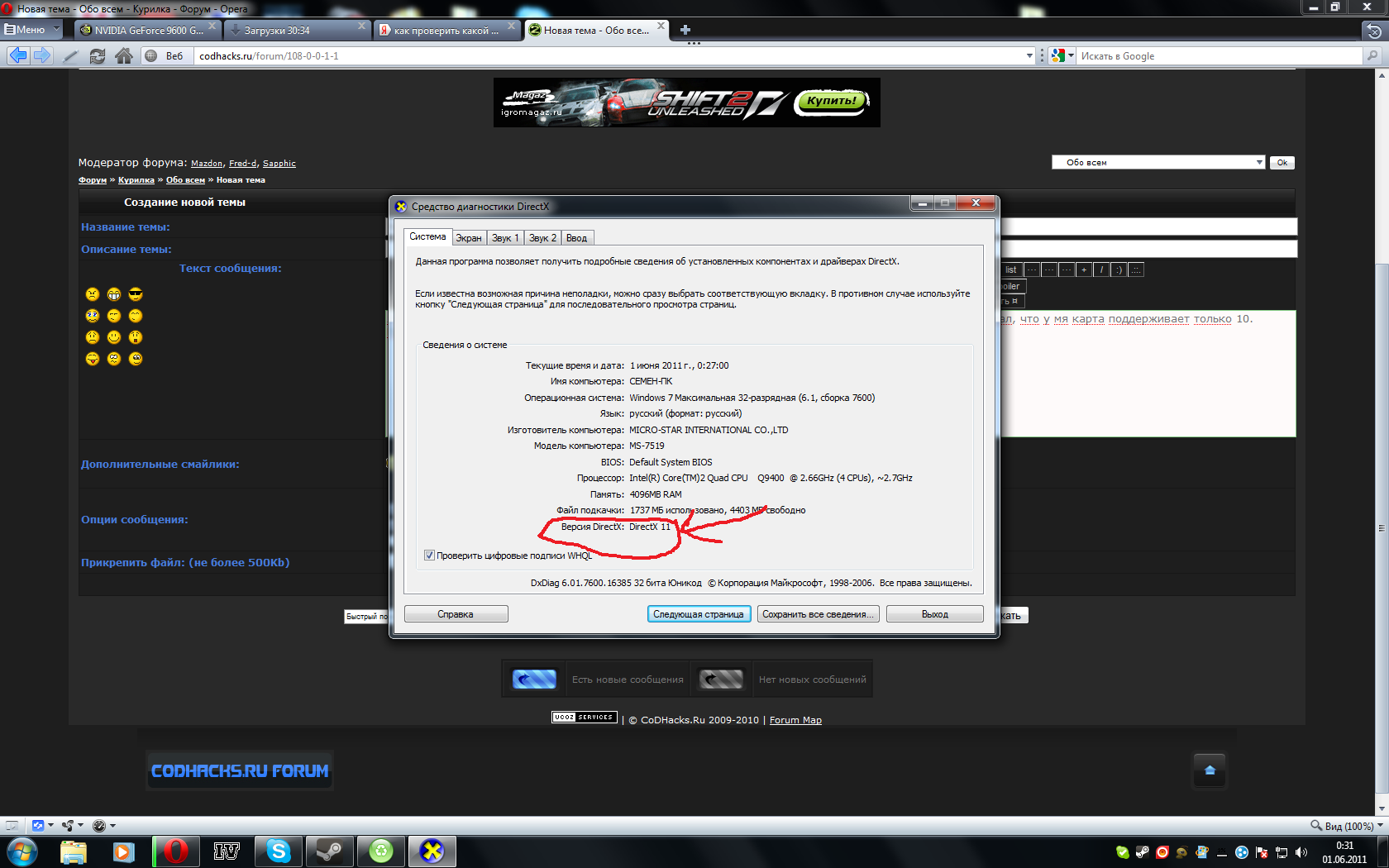Go to the home page icon
Image resolution: width=1389 pixels, height=868 pixels.
(x=123, y=56)
